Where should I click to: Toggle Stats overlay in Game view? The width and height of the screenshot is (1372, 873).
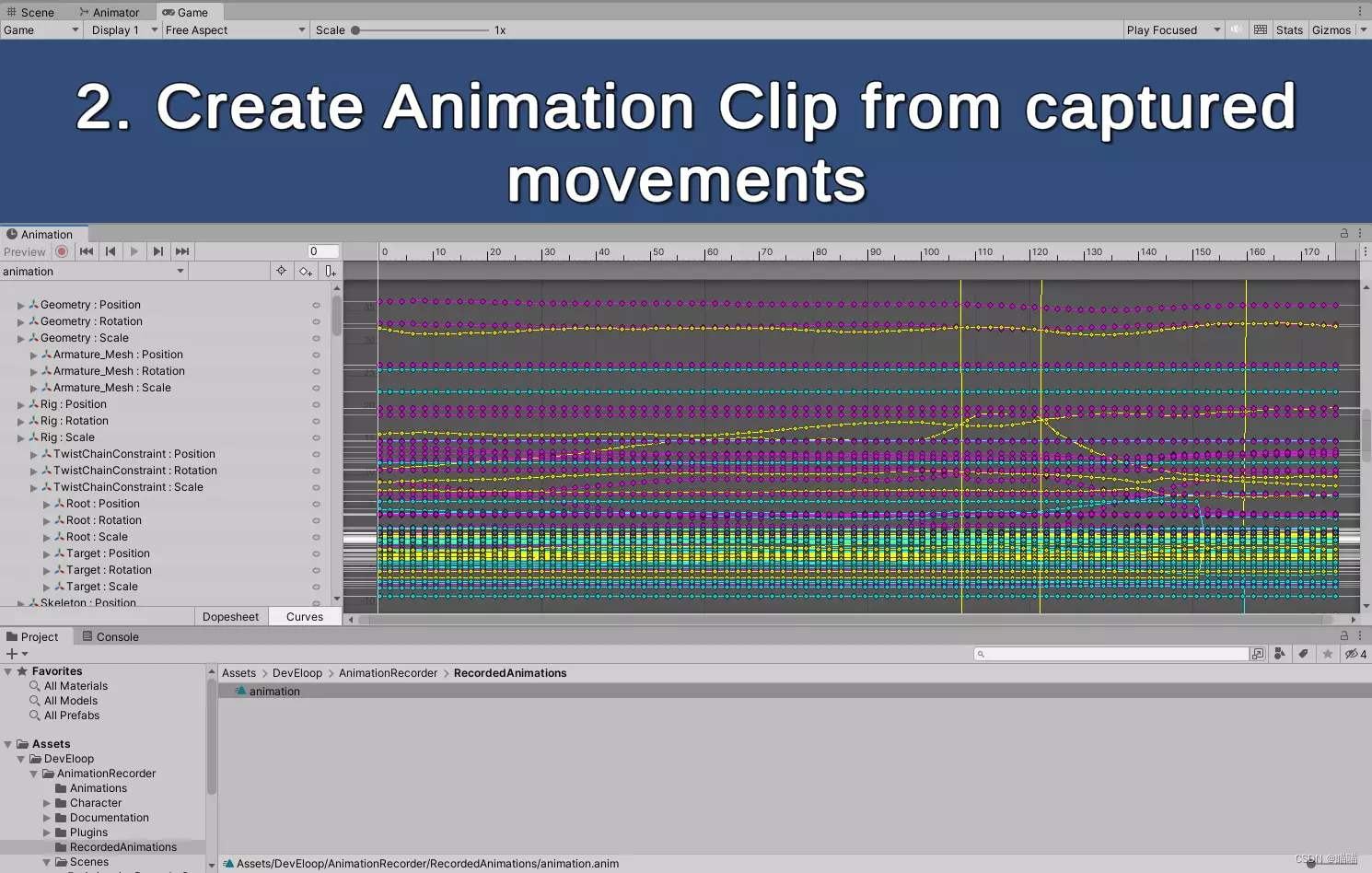[x=1289, y=29]
